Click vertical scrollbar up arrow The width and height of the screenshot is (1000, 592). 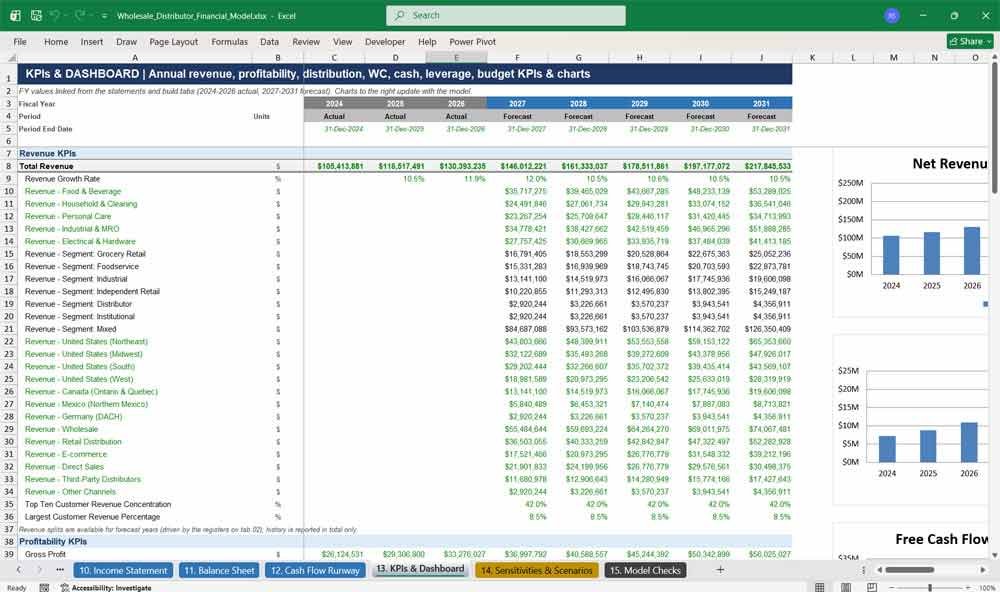[994, 57]
